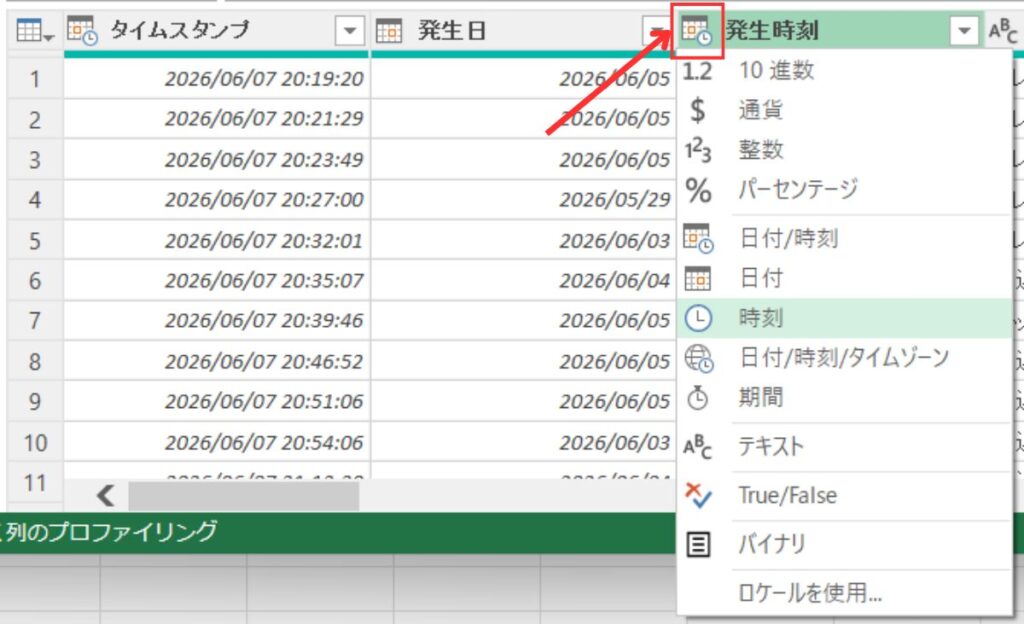This screenshot has width=1024, height=624.
Task: Choose パーセンテージ data type
Action: point(844,189)
